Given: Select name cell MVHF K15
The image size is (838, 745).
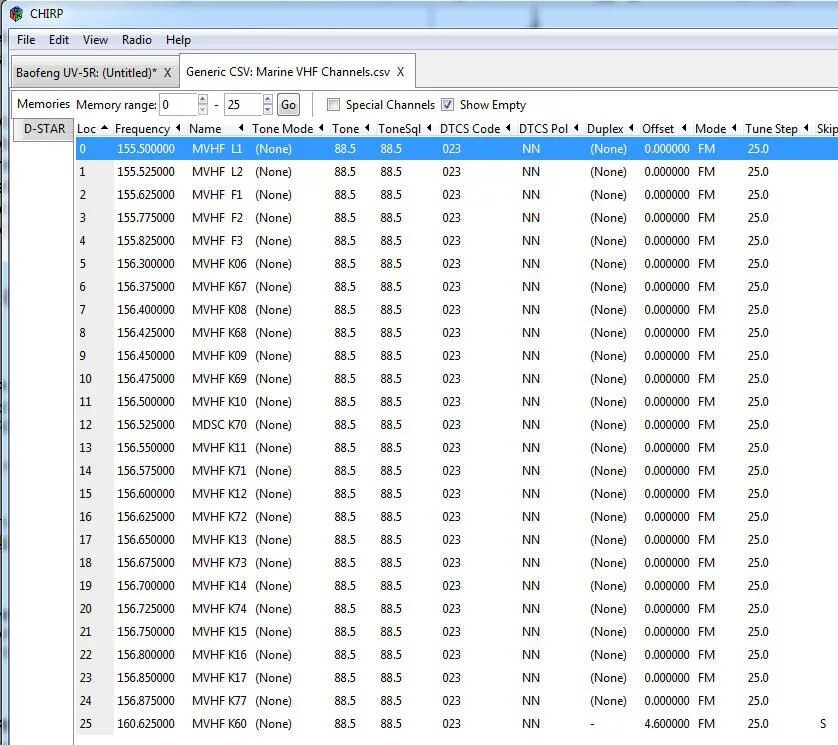Looking at the screenshot, I should [x=219, y=632].
